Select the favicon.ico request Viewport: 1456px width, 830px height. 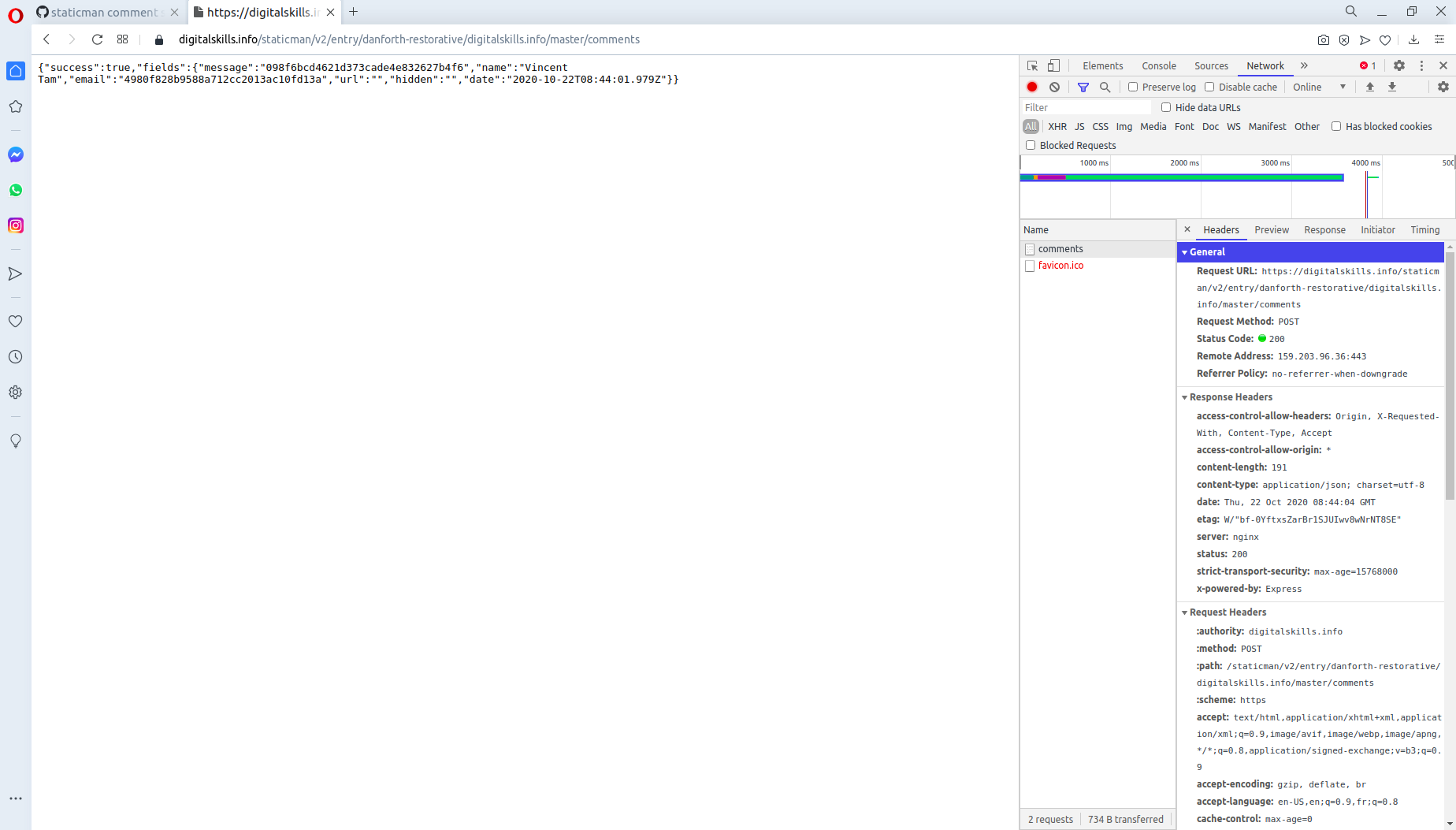pos(1061,265)
